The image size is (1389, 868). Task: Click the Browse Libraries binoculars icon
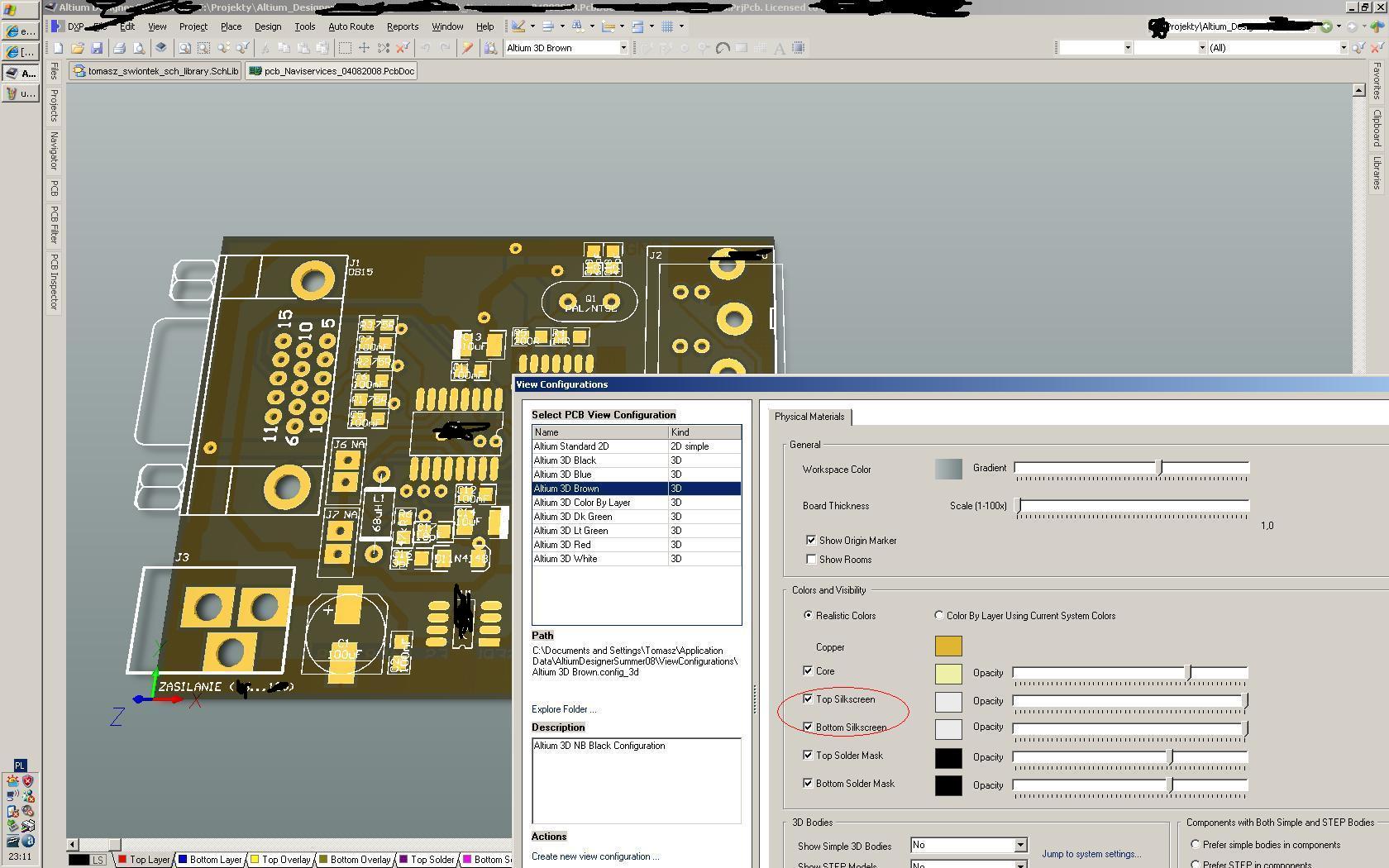pos(490,48)
